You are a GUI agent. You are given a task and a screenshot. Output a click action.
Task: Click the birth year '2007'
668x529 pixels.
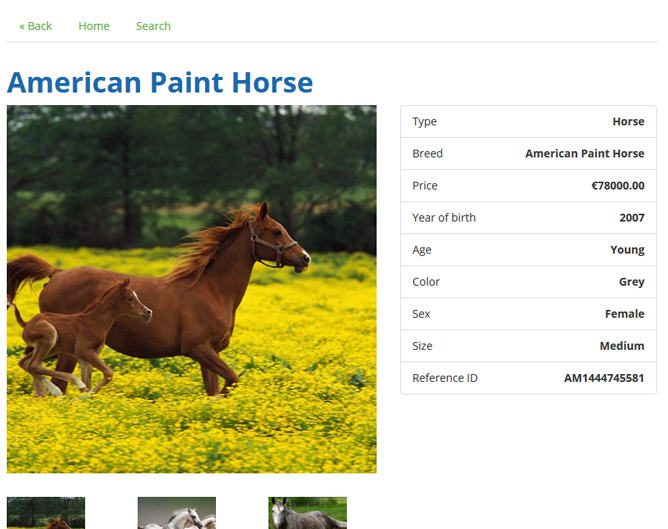[632, 218]
